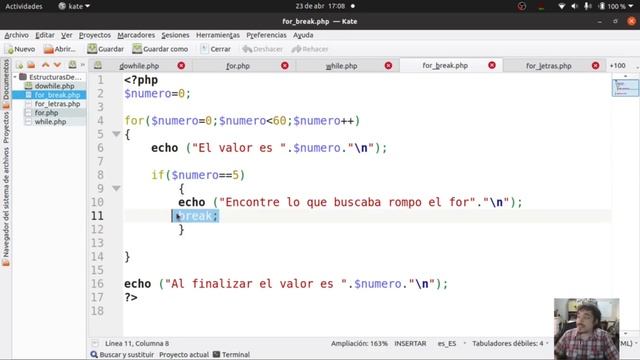Viewport: 640px width, 360px height.
Task: Open the Preferencias menu
Action: pyautogui.click(x=266, y=35)
